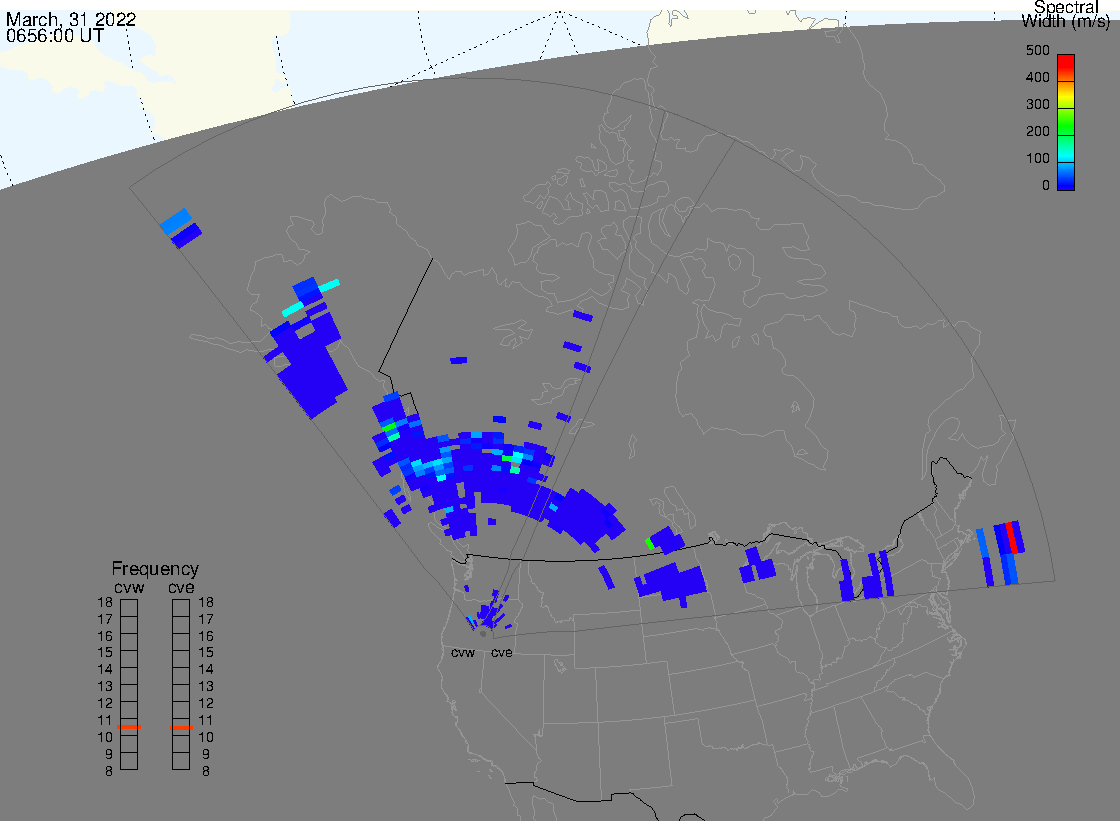Click the red high spectral width cell
The width and height of the screenshot is (1120, 821).
(x=1011, y=538)
